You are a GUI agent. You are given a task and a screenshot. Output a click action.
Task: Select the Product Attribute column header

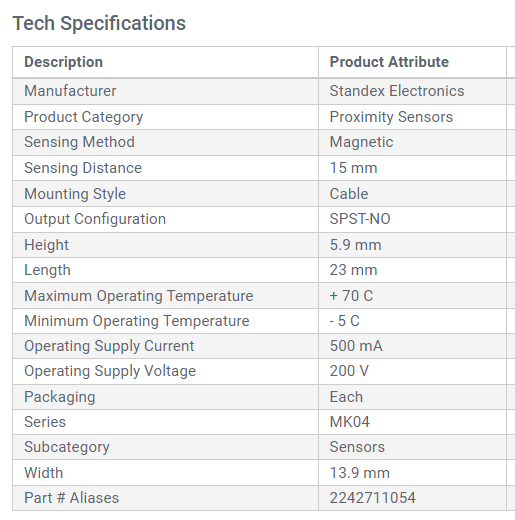[x=389, y=62]
